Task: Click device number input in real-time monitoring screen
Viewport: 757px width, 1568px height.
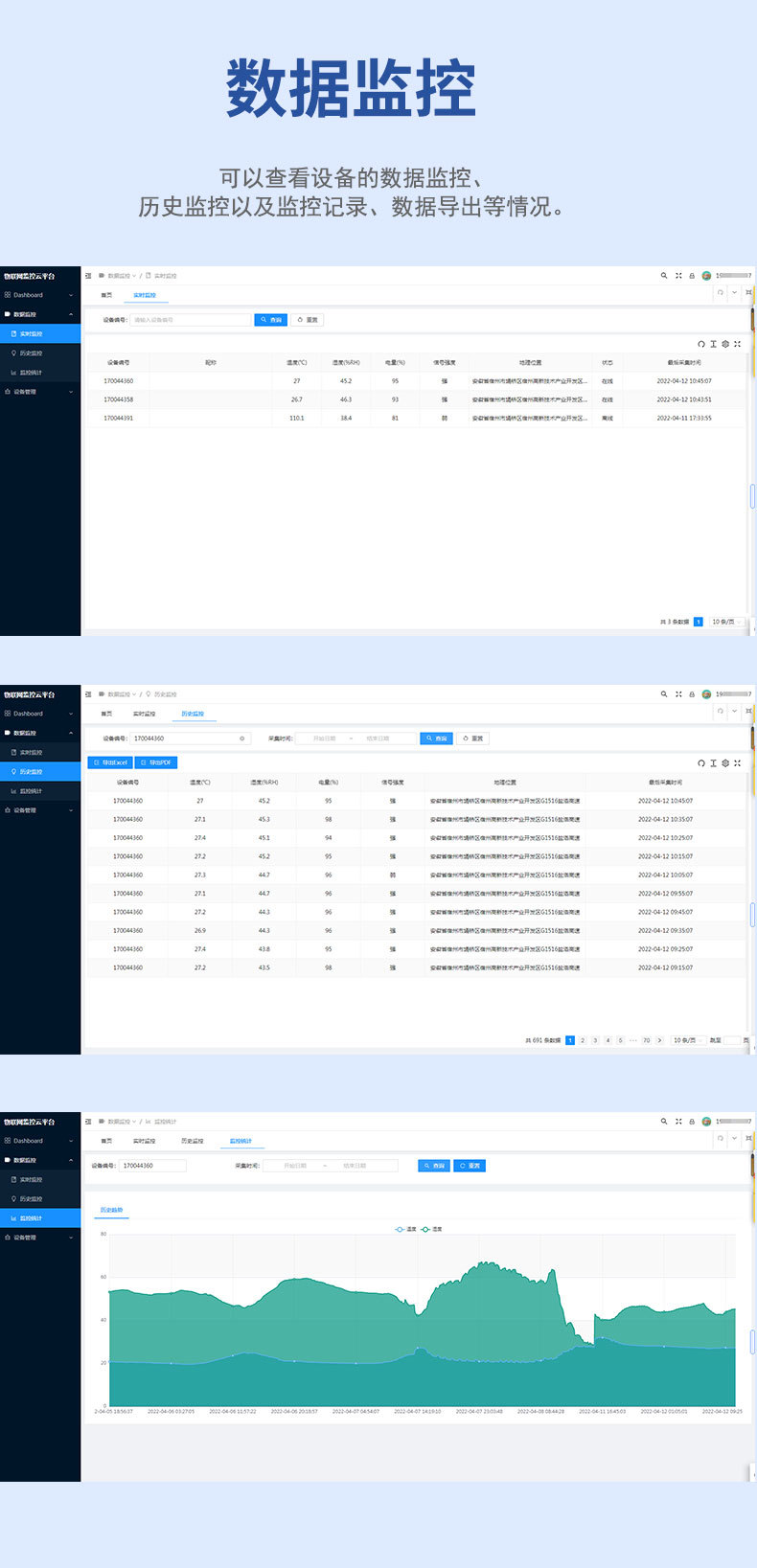Action: click(x=190, y=320)
